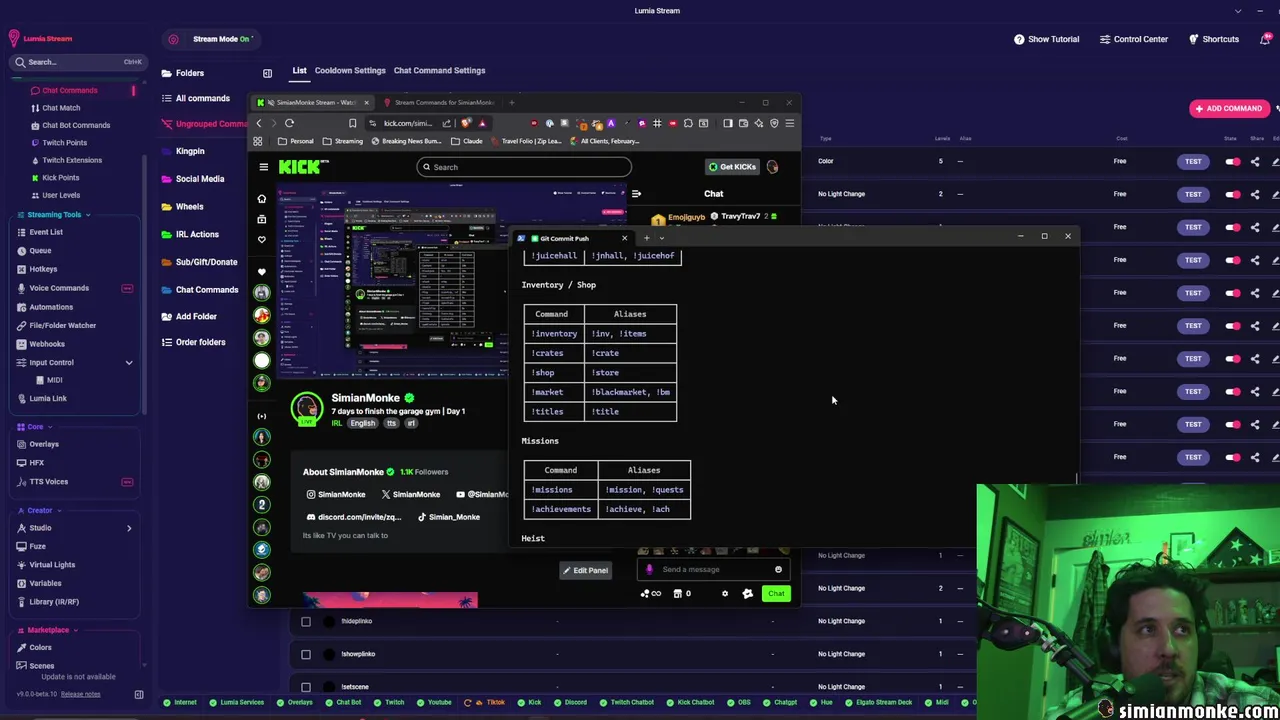Open Automations page
Image resolution: width=1280 pixels, height=720 pixels.
(51, 307)
